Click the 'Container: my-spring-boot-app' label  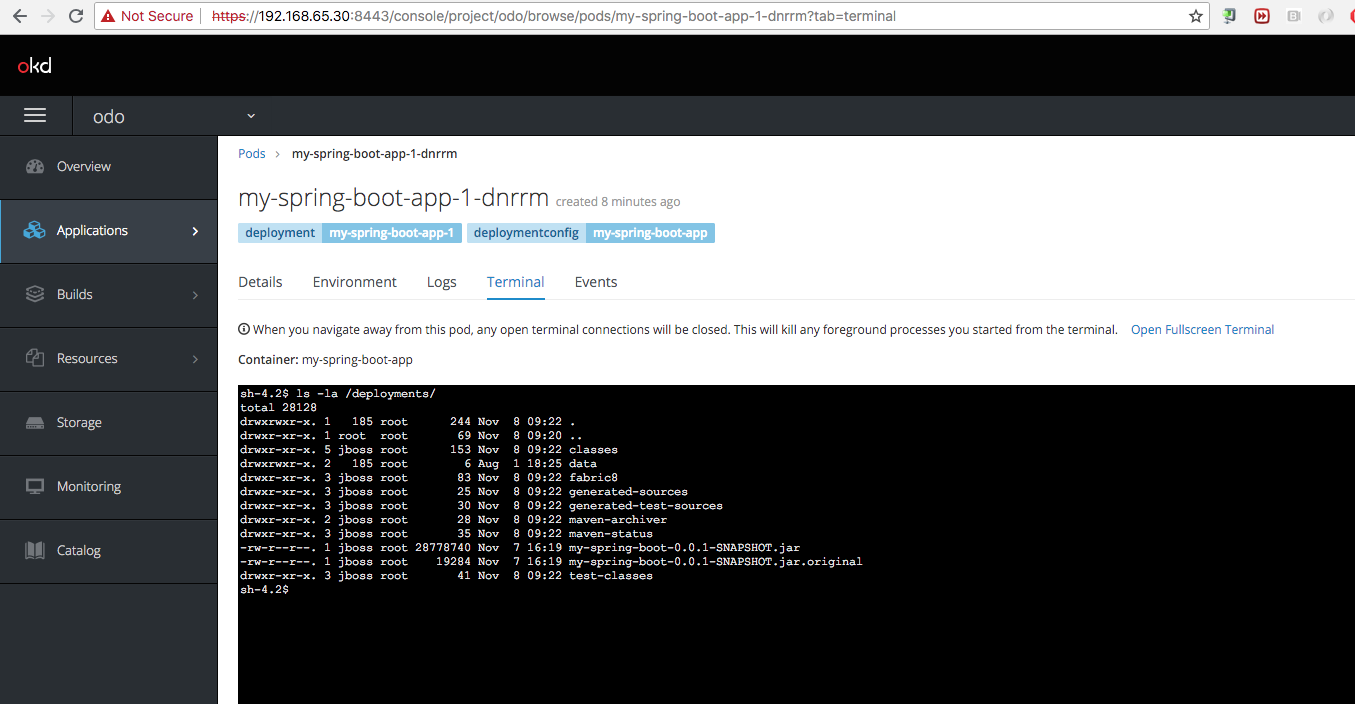pos(325,360)
